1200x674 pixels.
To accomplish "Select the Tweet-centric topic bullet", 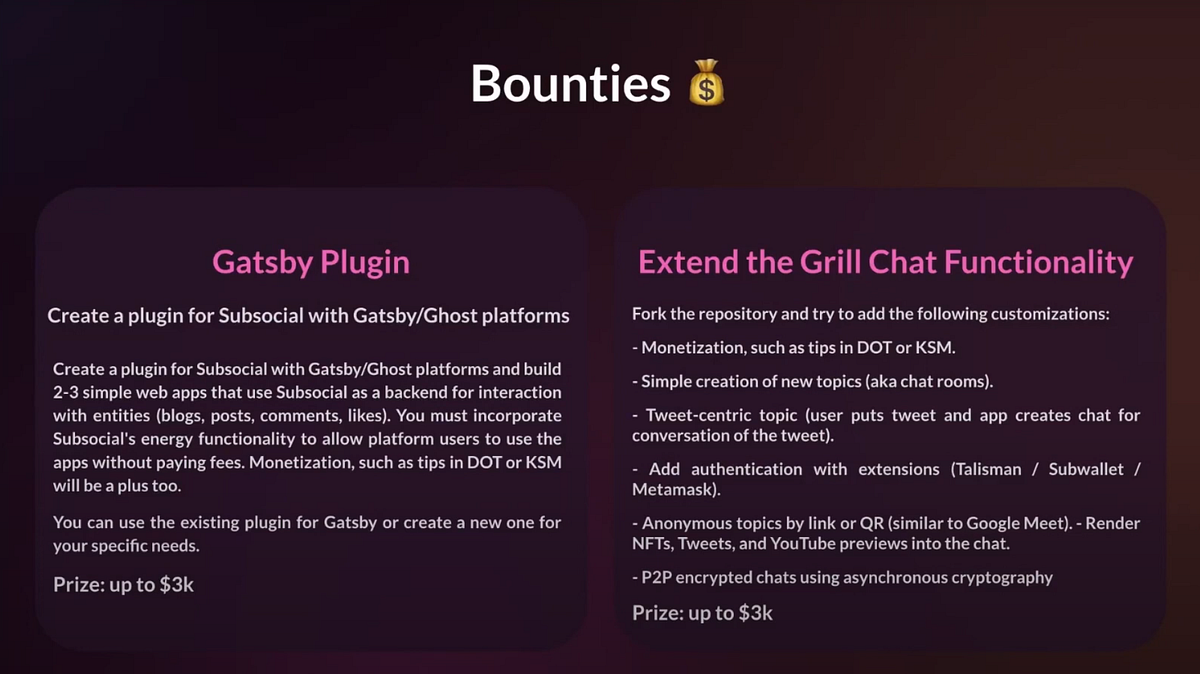I will (886, 425).
